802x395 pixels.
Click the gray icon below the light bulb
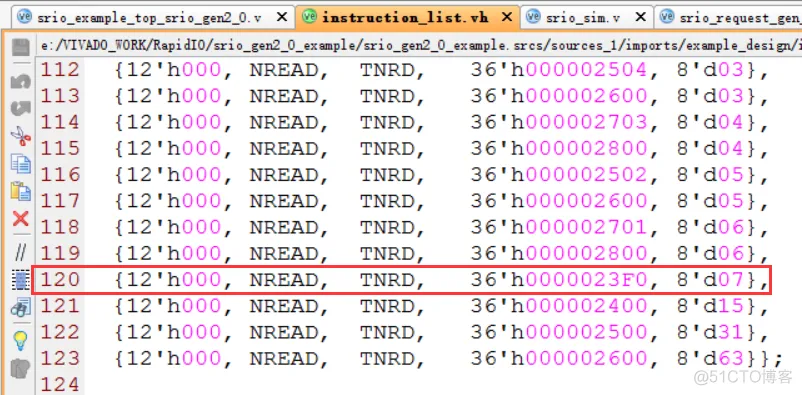20,368
